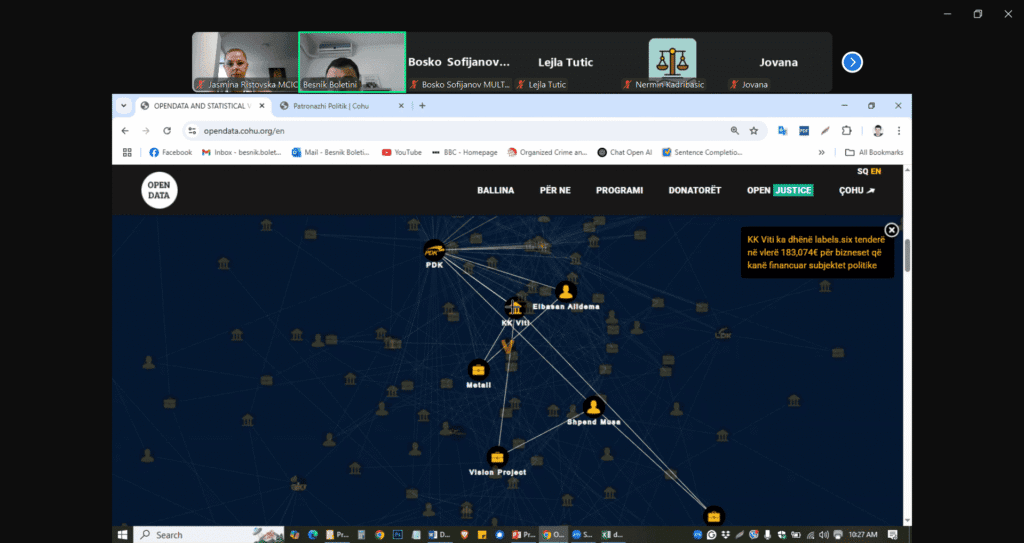Open the PROGRAMI menu item
Screen dimensions: 1024x543
coord(619,190)
